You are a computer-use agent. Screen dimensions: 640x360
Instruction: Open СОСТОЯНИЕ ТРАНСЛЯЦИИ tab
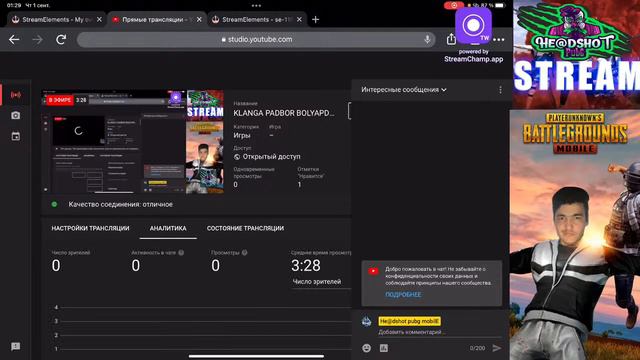(245, 228)
